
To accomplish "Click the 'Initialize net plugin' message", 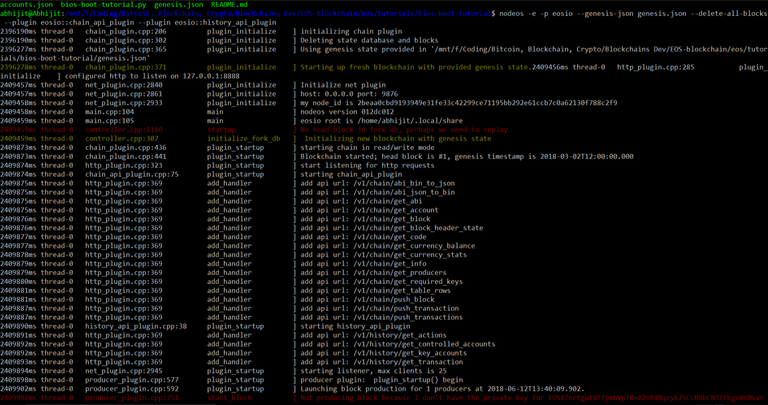I will click(343, 85).
